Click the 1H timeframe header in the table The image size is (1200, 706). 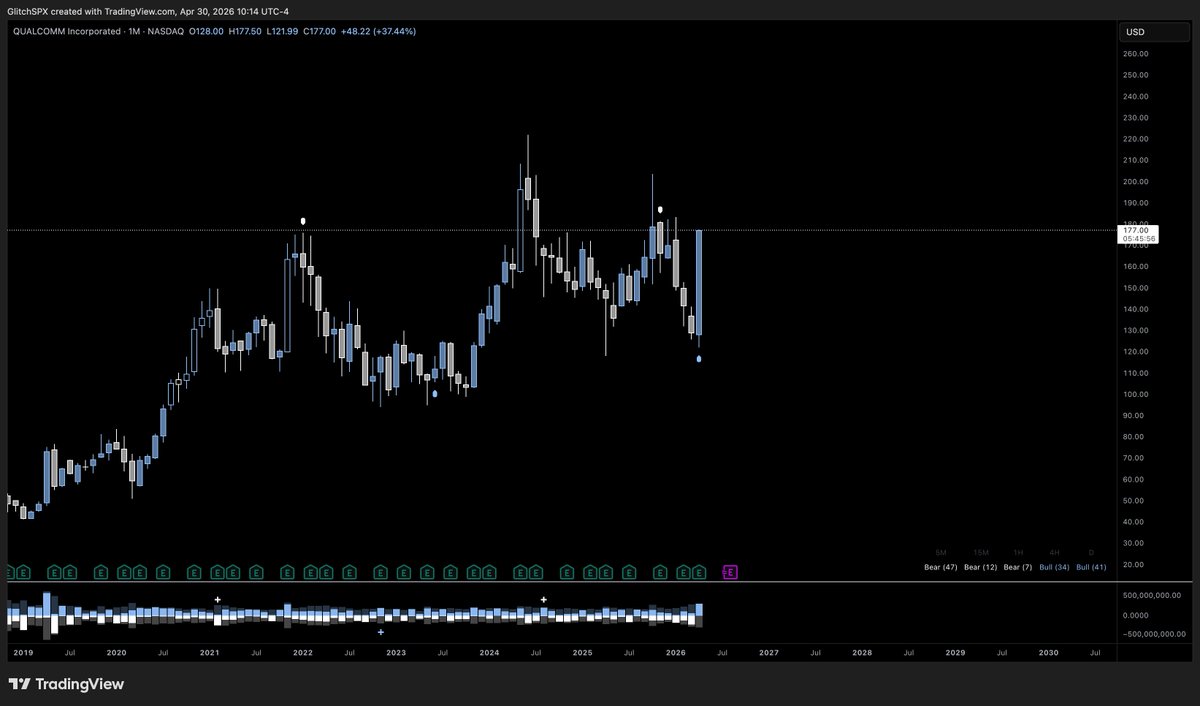click(x=1018, y=552)
